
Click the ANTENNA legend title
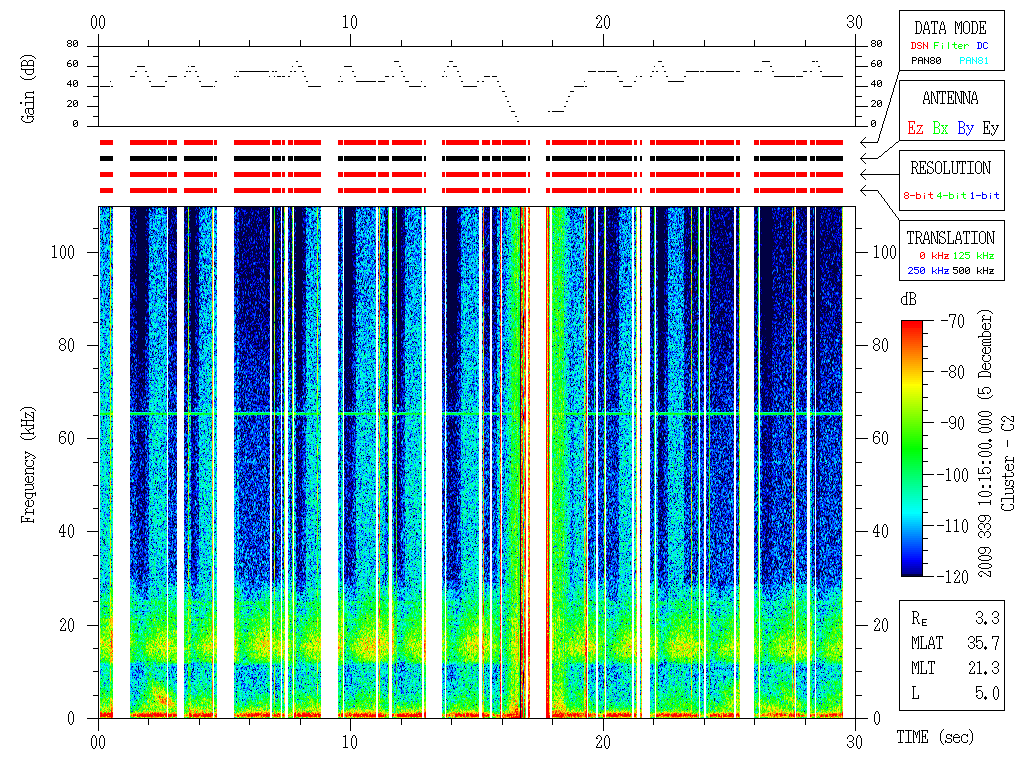pyautogui.click(x=950, y=98)
